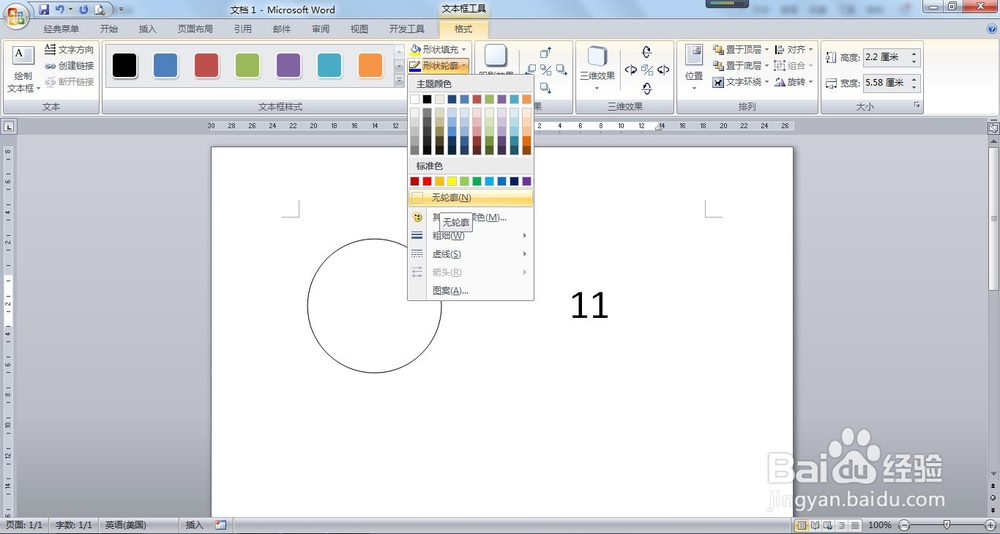The image size is (1000, 534).
Task: Pick standard yellow outline color
Action: pyautogui.click(x=452, y=181)
